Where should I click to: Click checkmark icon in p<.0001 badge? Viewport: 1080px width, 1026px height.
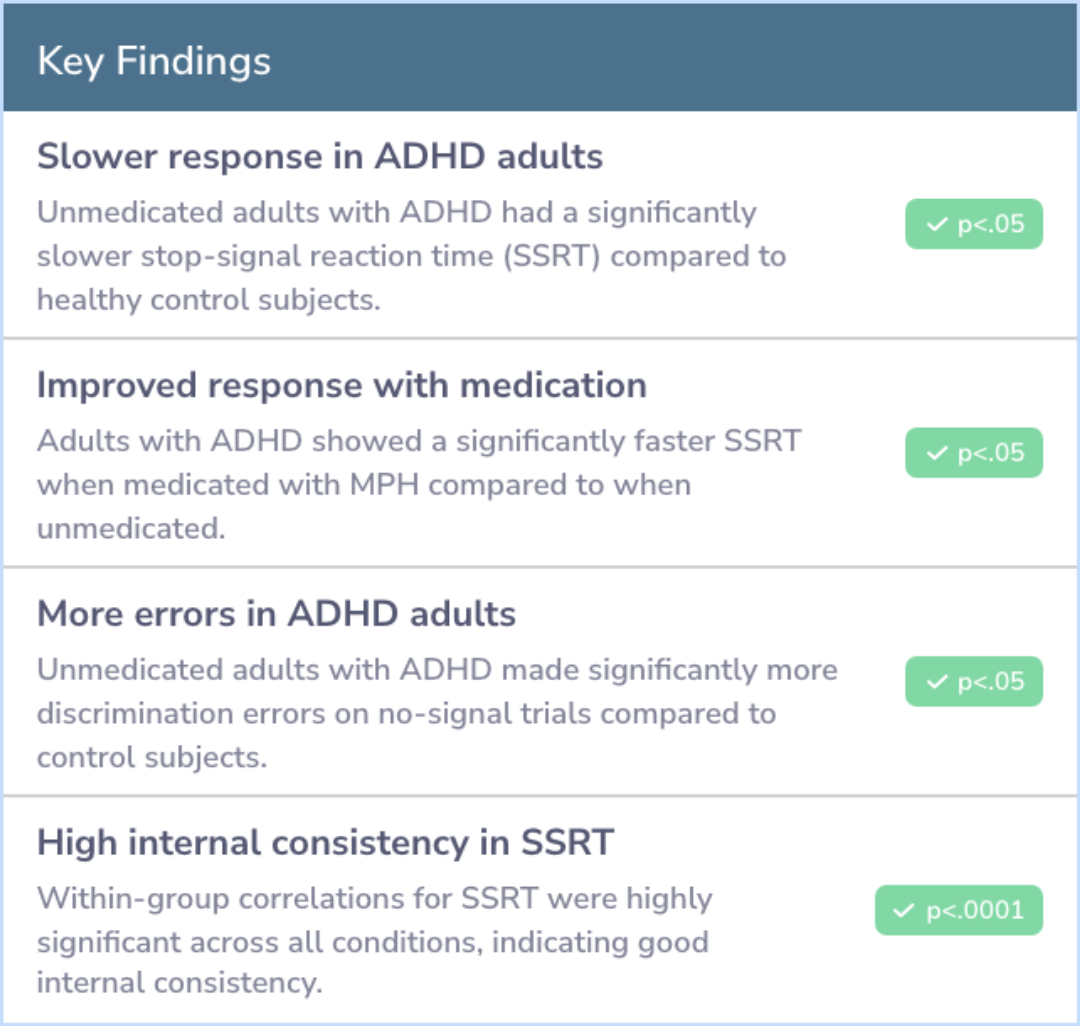coord(906,911)
